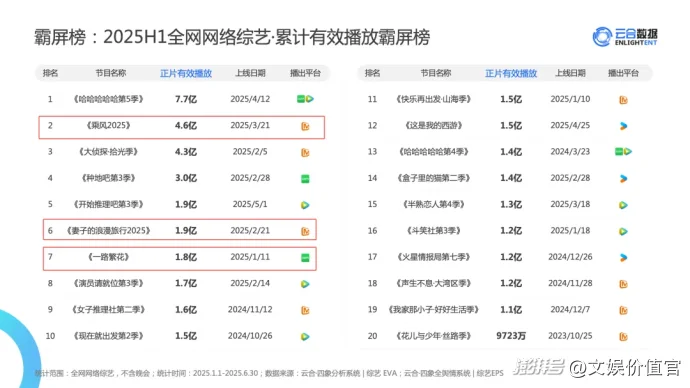
Task: Click the show name 《哈哈哈哈哈第5季》
Action: (108, 99)
